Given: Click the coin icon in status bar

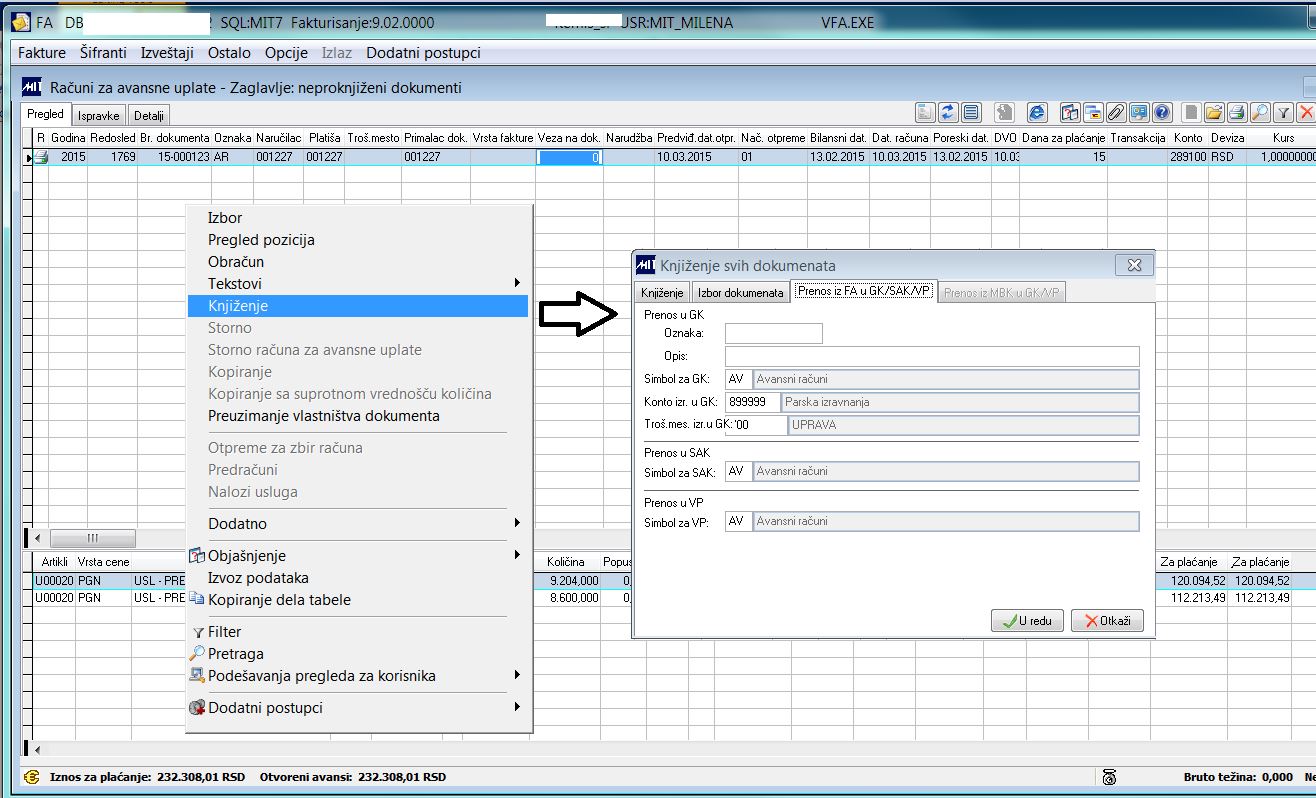Looking at the screenshot, I should (32, 777).
